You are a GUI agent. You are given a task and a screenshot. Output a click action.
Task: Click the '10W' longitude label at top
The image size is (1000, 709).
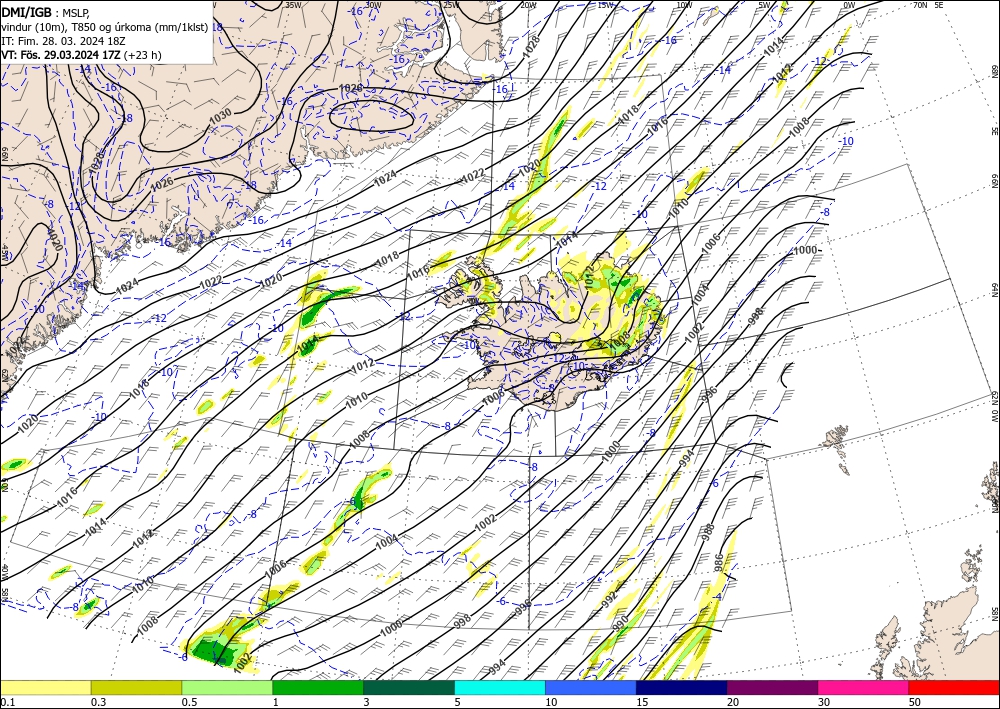click(684, 5)
